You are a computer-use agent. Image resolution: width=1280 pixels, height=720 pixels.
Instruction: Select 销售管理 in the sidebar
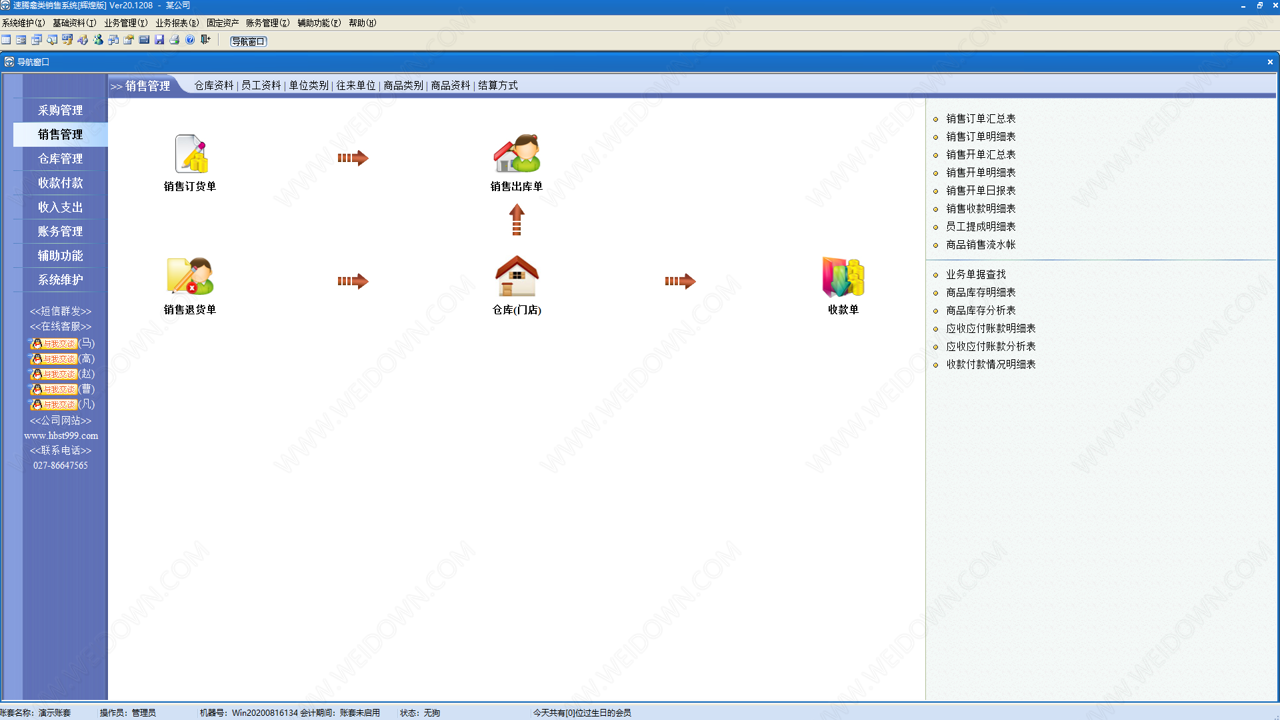[60, 134]
